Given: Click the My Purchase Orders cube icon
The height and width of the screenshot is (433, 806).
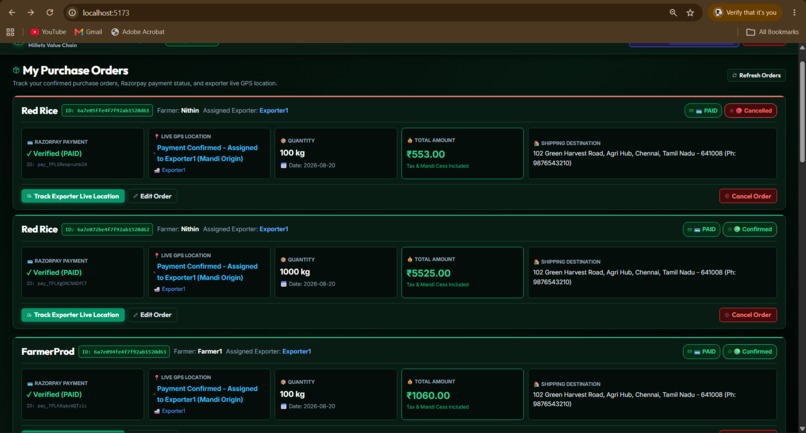Looking at the screenshot, I should click(x=16, y=70).
